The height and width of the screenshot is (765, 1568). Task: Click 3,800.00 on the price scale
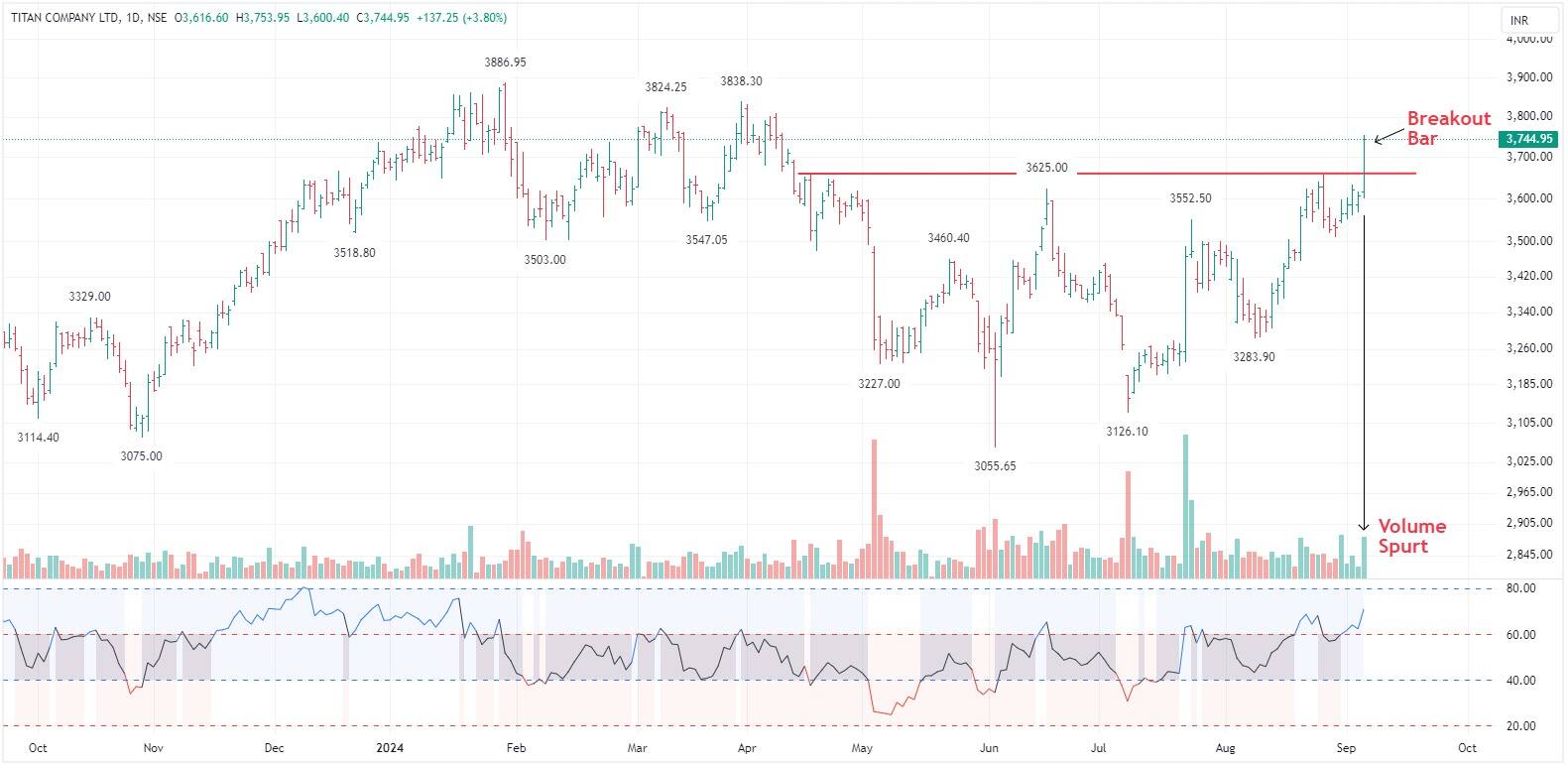(1529, 116)
